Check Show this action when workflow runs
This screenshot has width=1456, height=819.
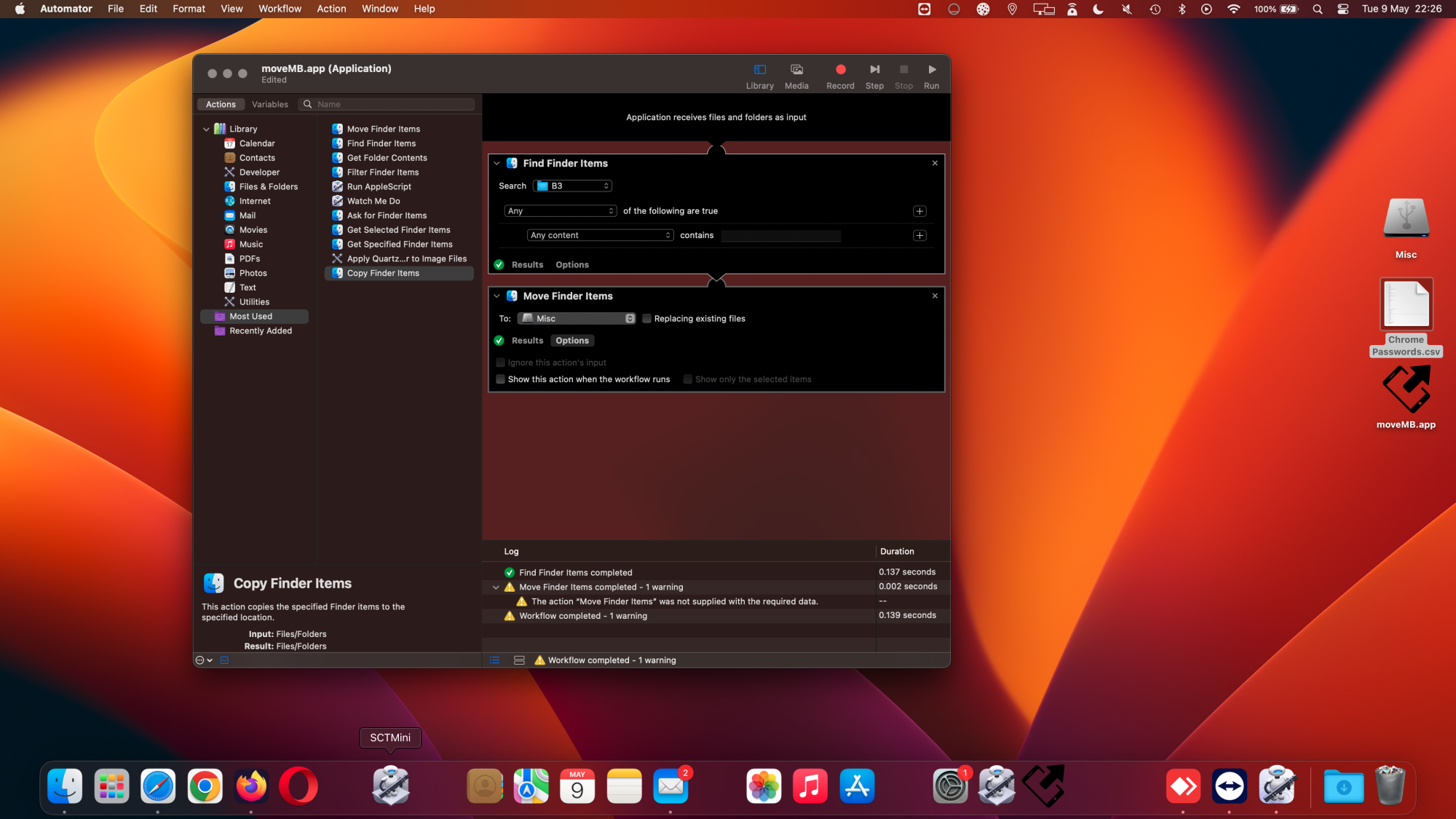tap(501, 379)
